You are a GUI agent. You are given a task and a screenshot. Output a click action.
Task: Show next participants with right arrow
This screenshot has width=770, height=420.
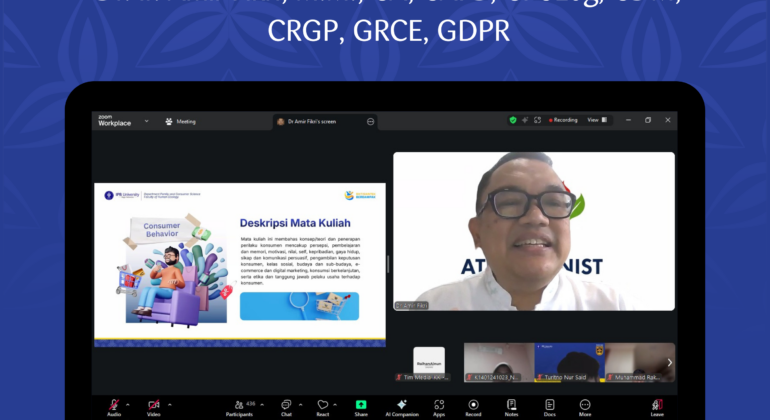(670, 362)
